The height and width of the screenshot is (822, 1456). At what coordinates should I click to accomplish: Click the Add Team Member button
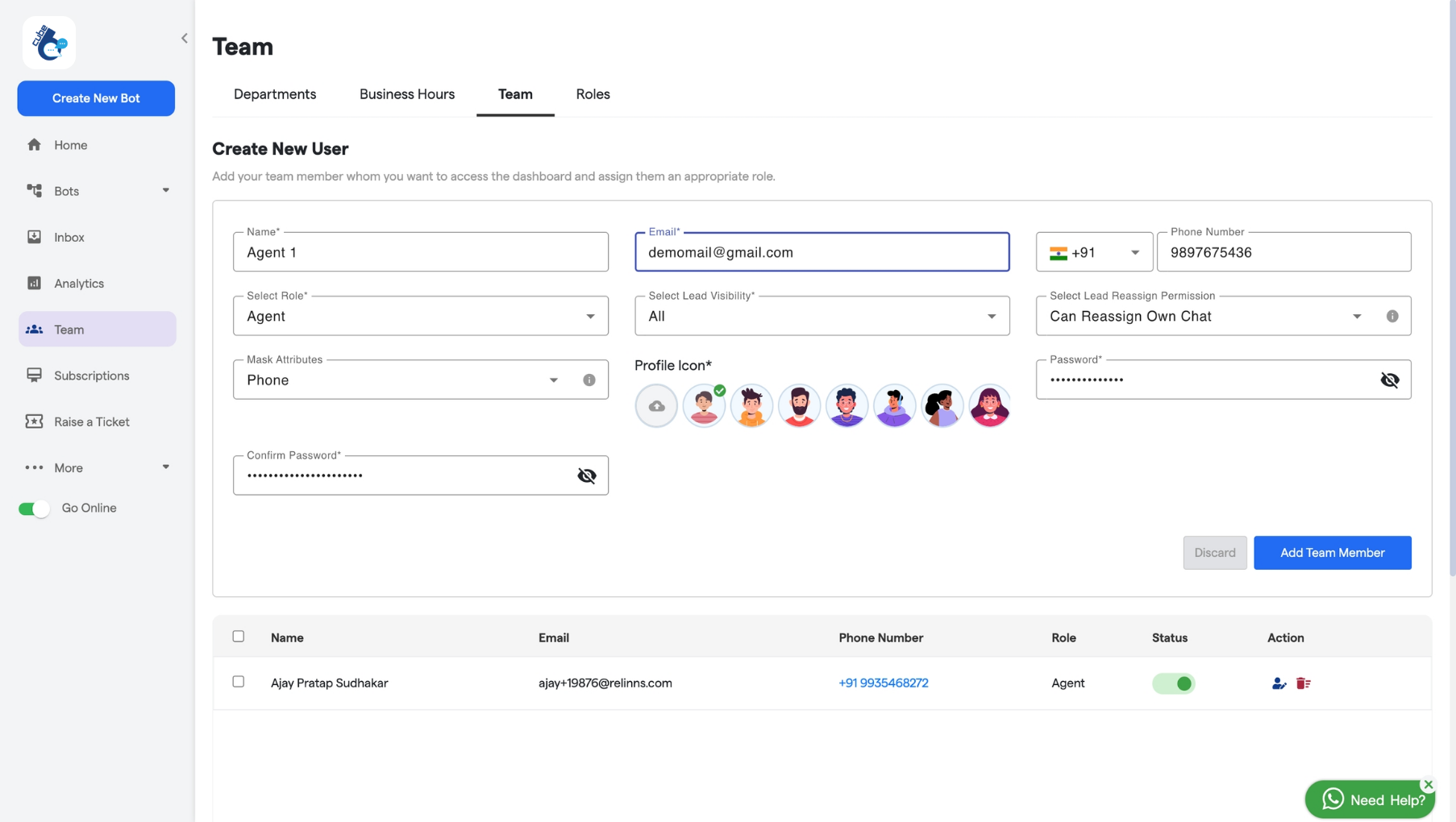pyautogui.click(x=1333, y=553)
